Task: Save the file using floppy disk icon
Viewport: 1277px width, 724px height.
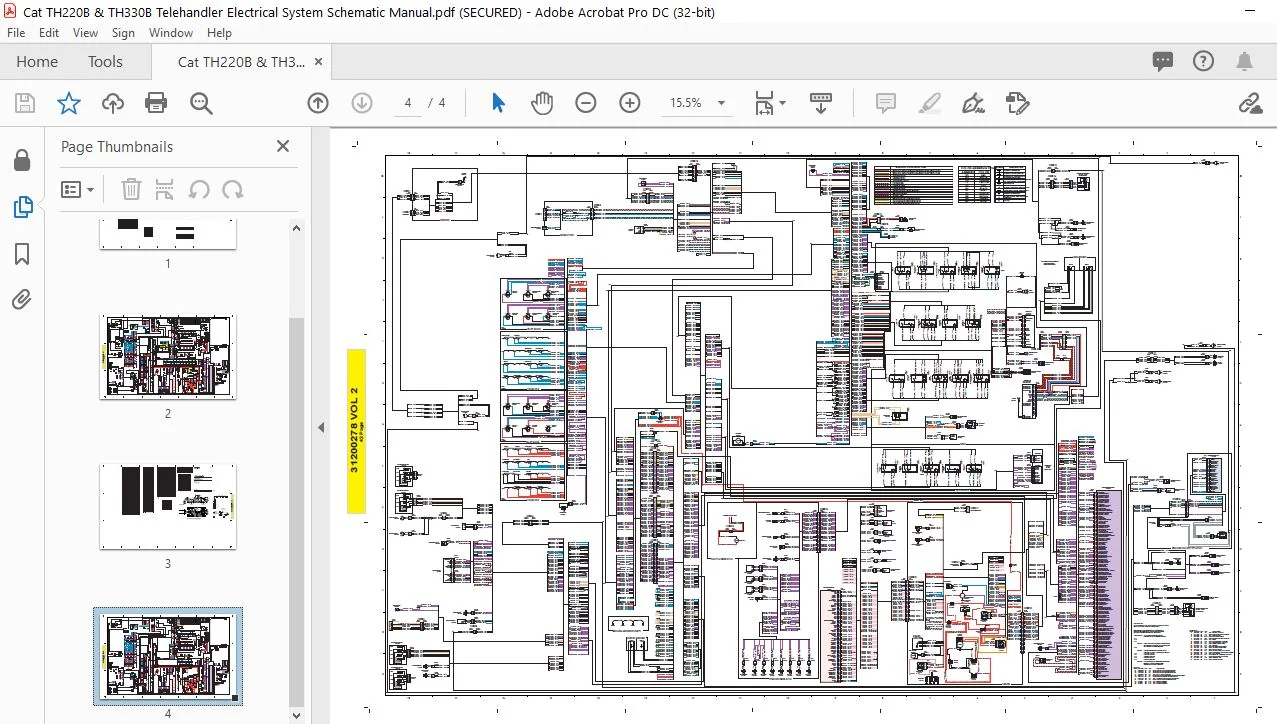Action: pos(25,103)
